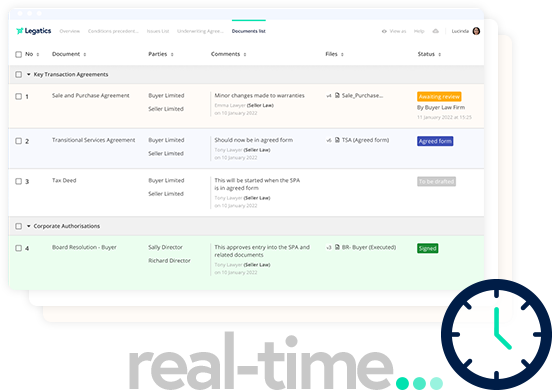552x390 pixels.
Task: Expand version count for Sale_Purchase file
Action: (329, 96)
